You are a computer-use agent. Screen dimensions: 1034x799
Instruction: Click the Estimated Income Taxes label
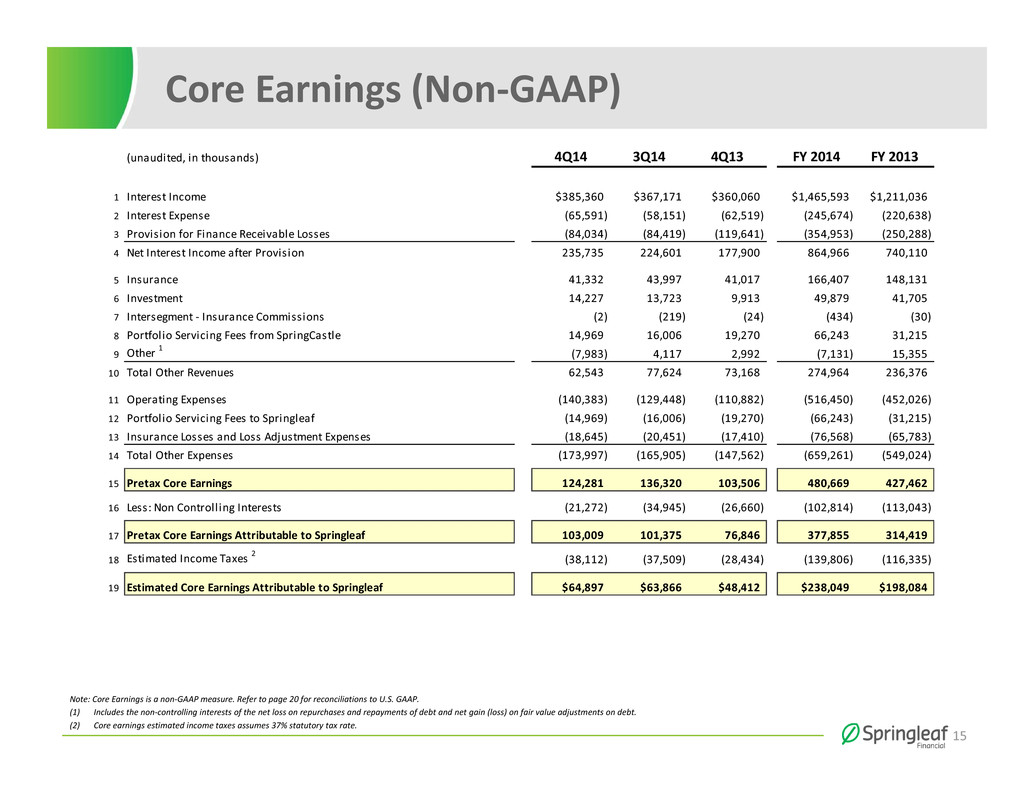pyautogui.click(x=187, y=559)
